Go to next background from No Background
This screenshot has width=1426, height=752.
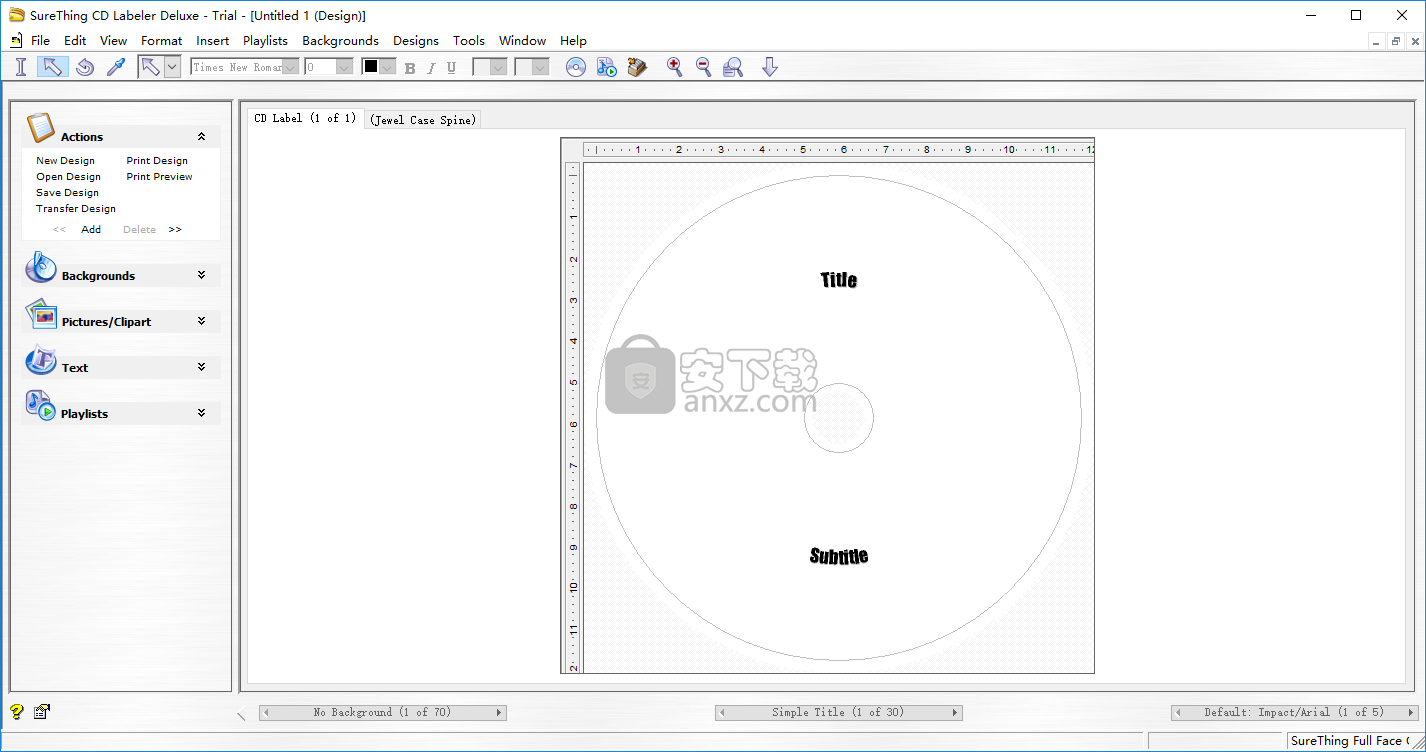pos(499,713)
